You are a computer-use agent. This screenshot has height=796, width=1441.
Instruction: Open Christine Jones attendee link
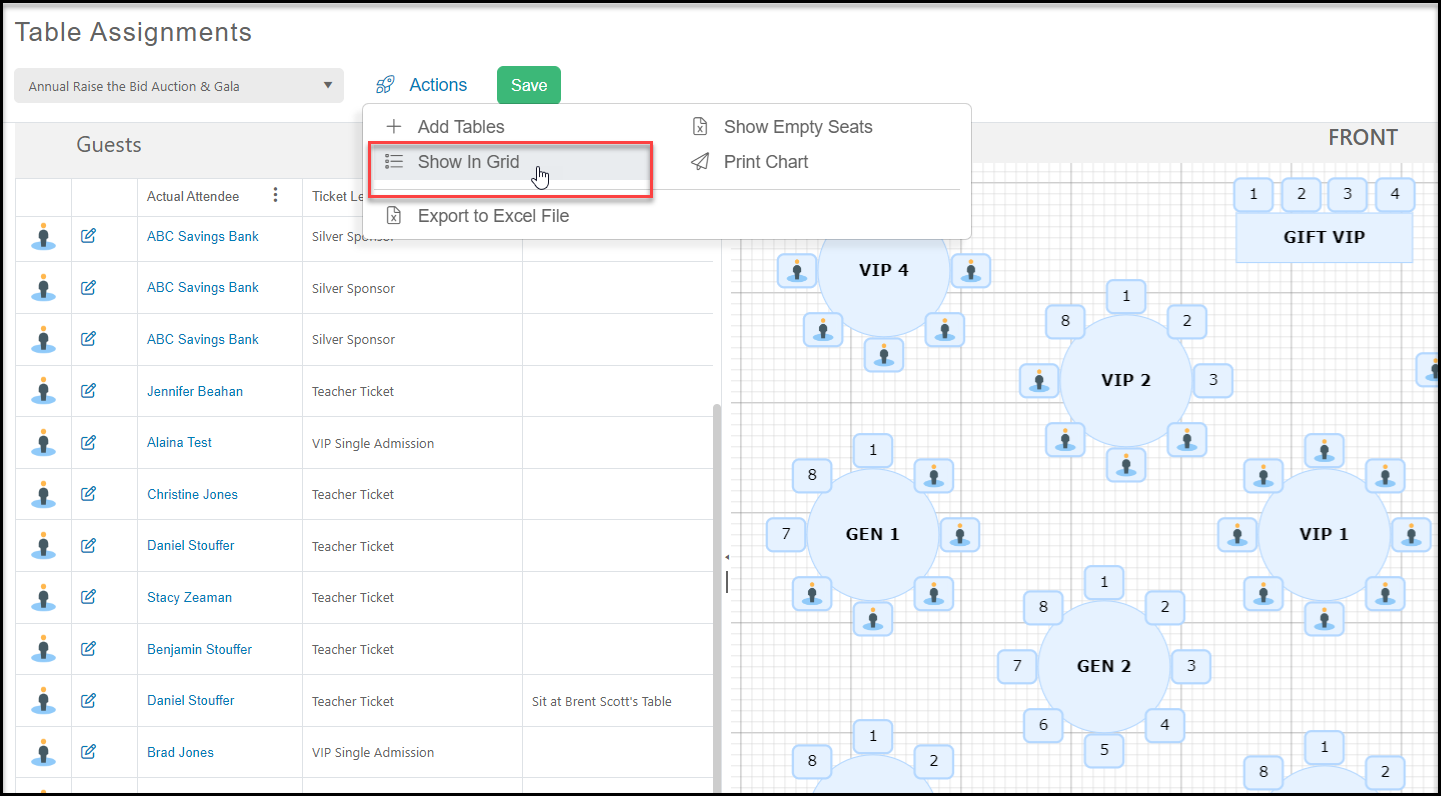tap(192, 494)
